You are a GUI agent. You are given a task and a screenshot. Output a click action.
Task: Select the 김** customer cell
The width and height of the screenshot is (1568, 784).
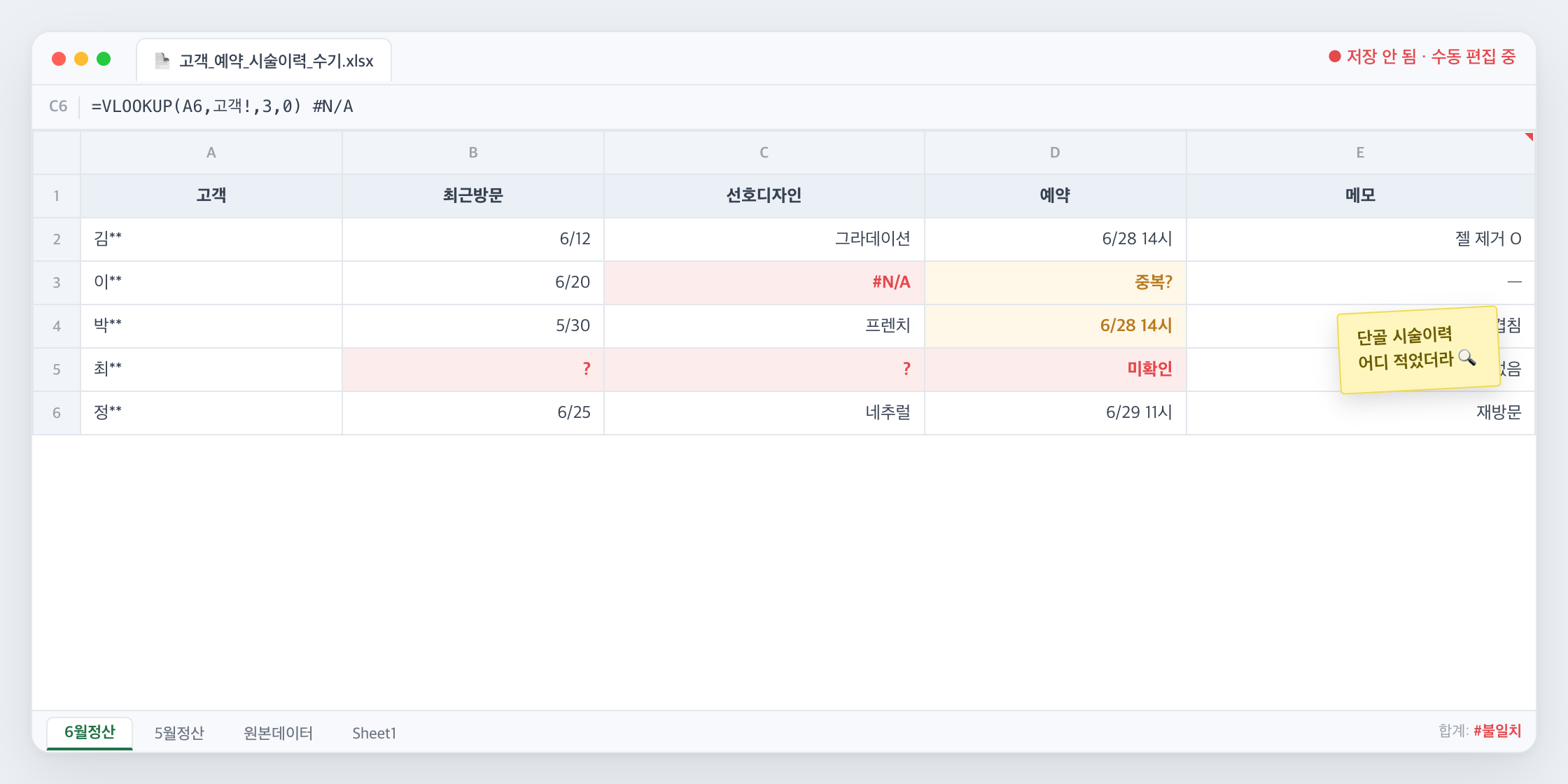click(x=211, y=239)
